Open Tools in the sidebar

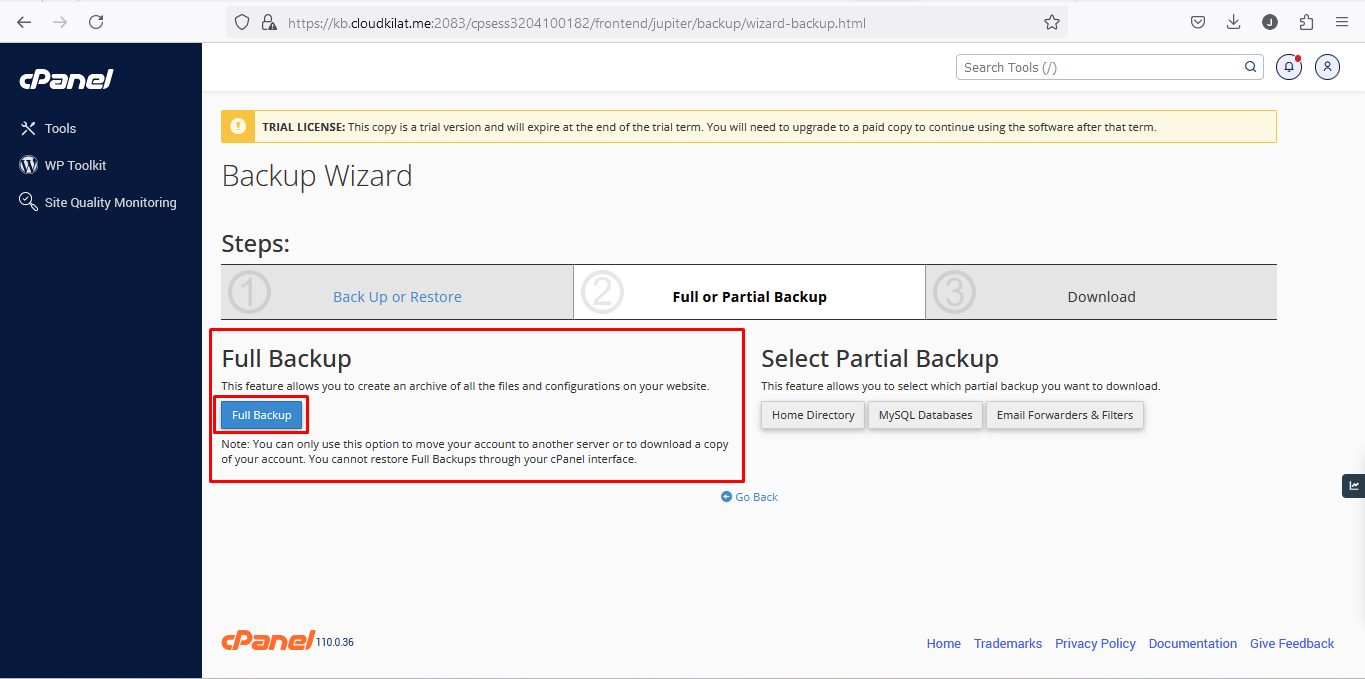(60, 128)
